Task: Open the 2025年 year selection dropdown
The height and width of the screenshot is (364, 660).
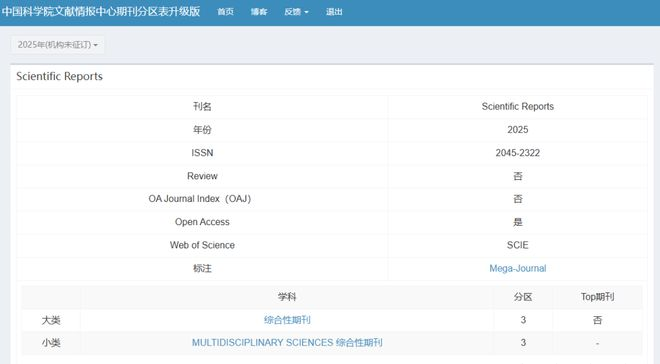Action: pos(58,45)
